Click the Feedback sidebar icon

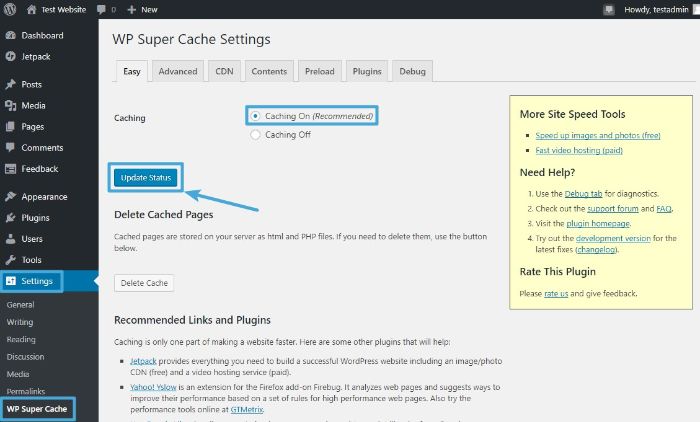tap(11, 169)
